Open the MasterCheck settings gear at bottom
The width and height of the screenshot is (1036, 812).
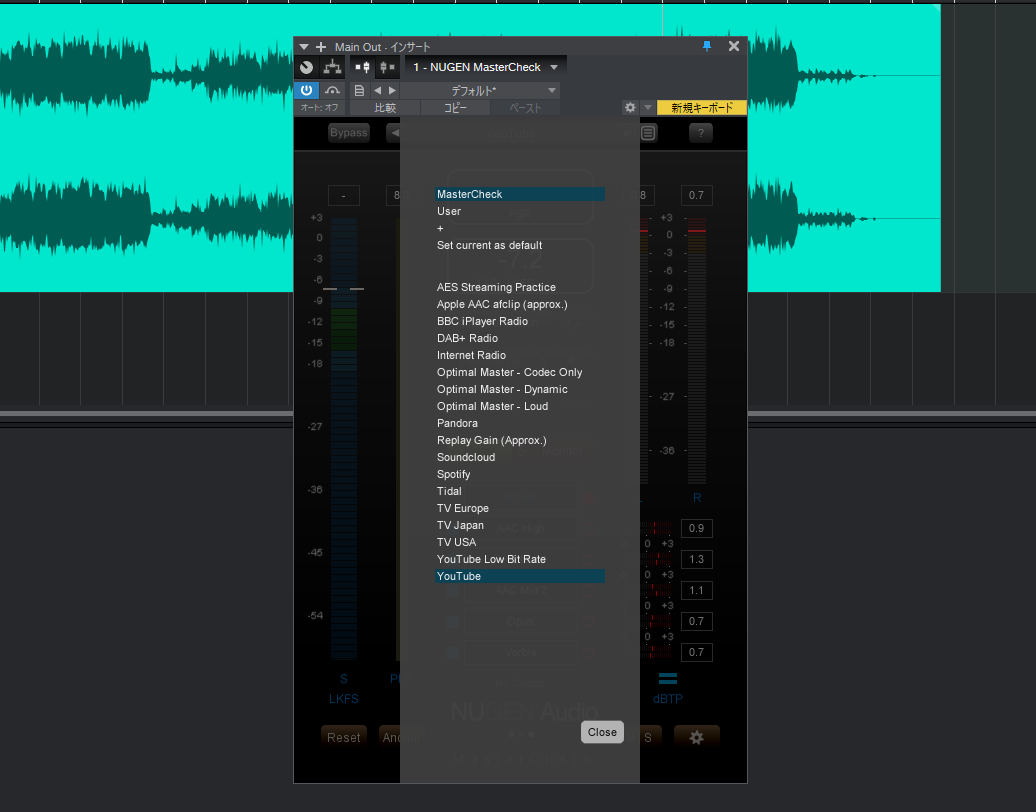696,737
